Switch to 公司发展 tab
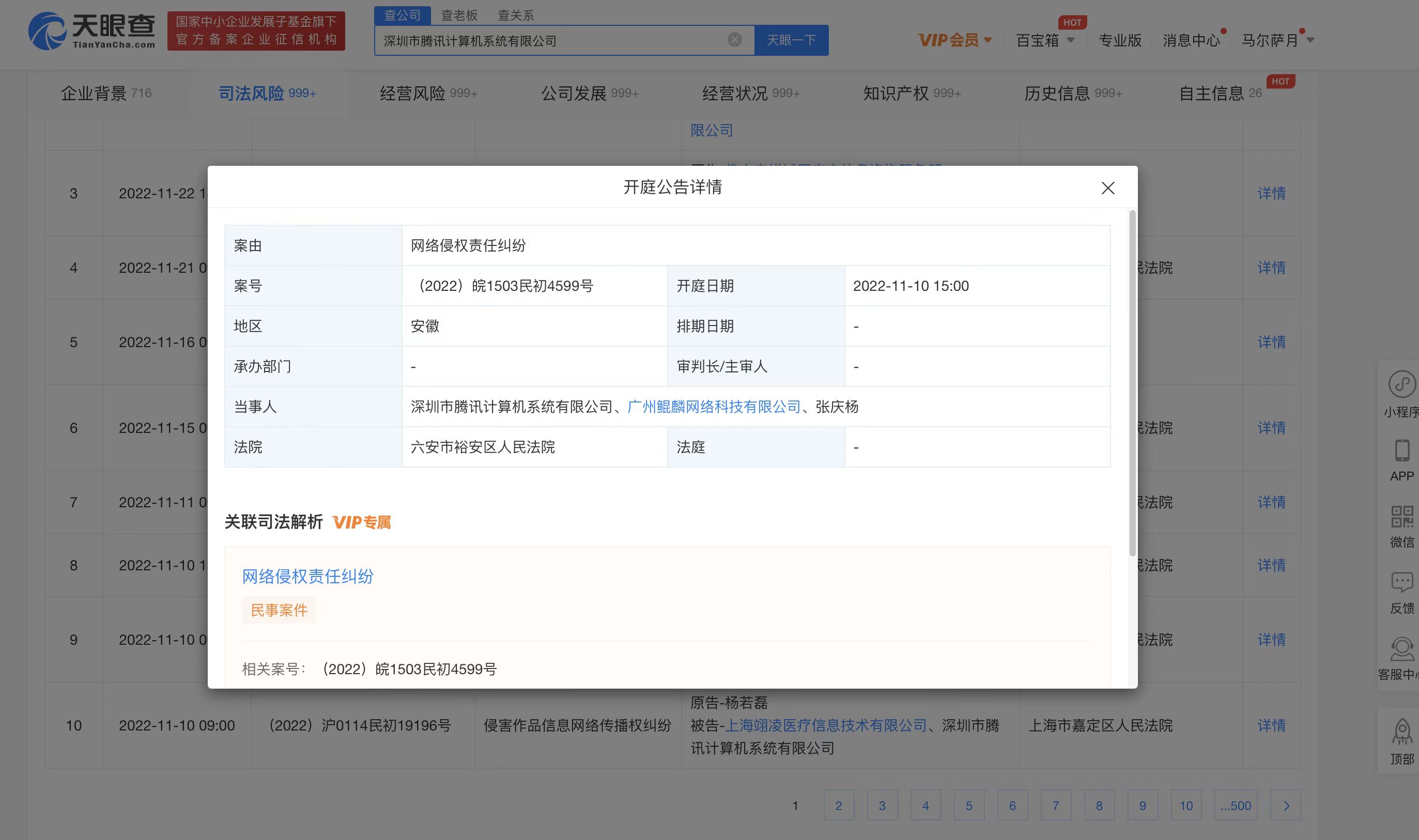Viewport: 1419px width, 840px height. [x=590, y=93]
